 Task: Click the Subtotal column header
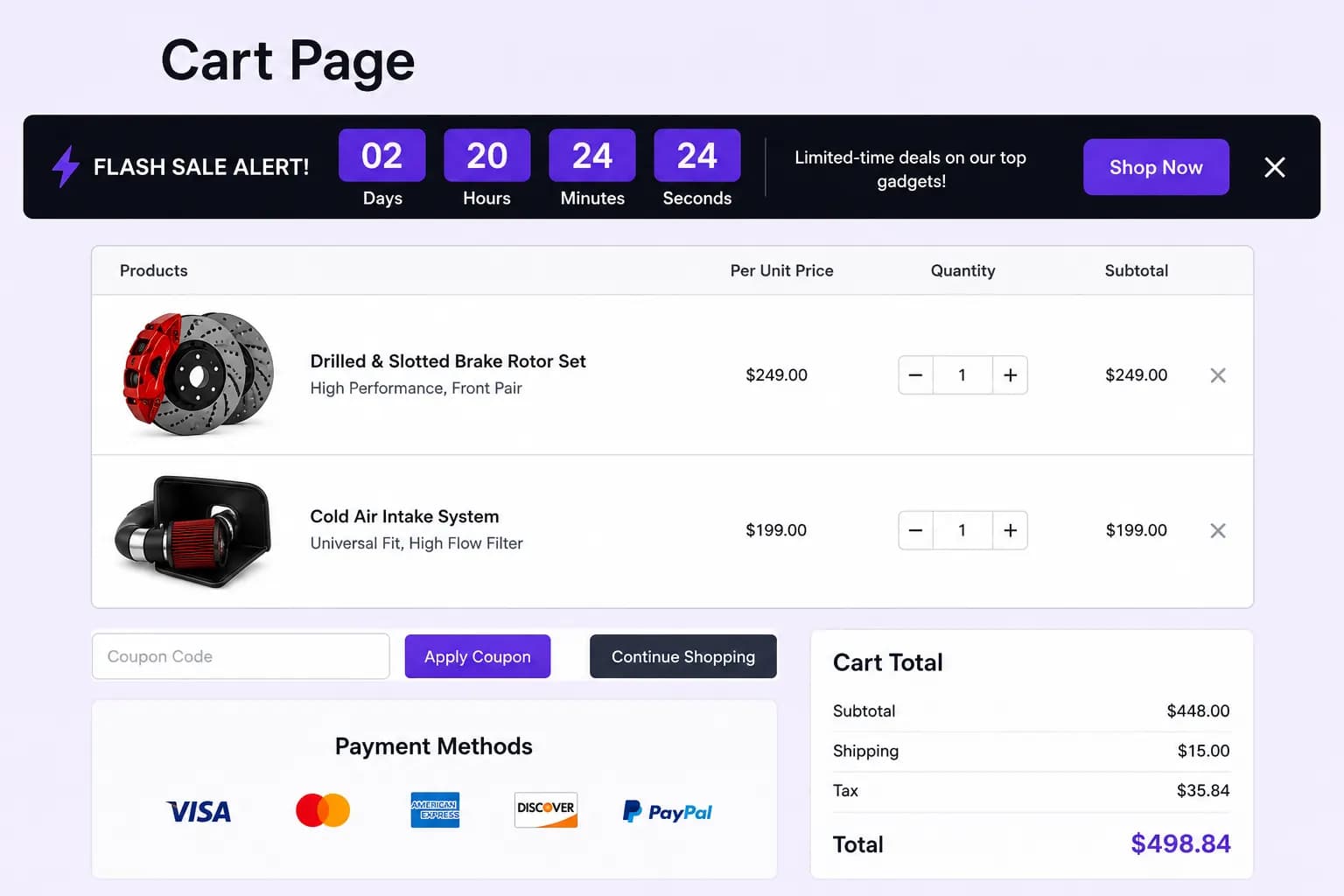click(1136, 270)
